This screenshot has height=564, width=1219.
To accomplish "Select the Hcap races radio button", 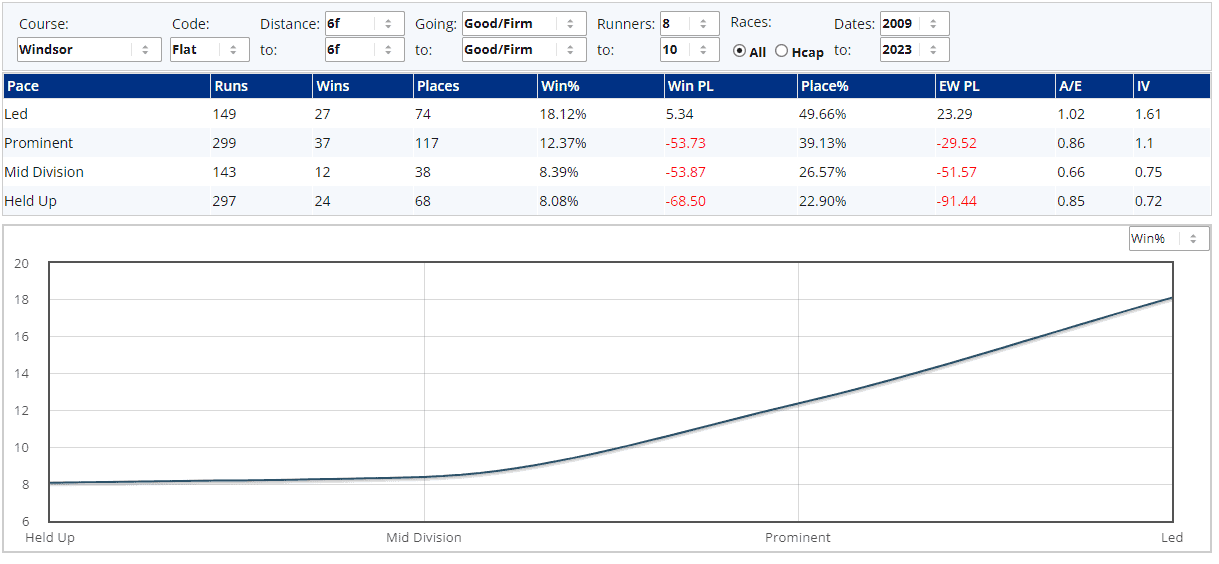I will pos(782,52).
